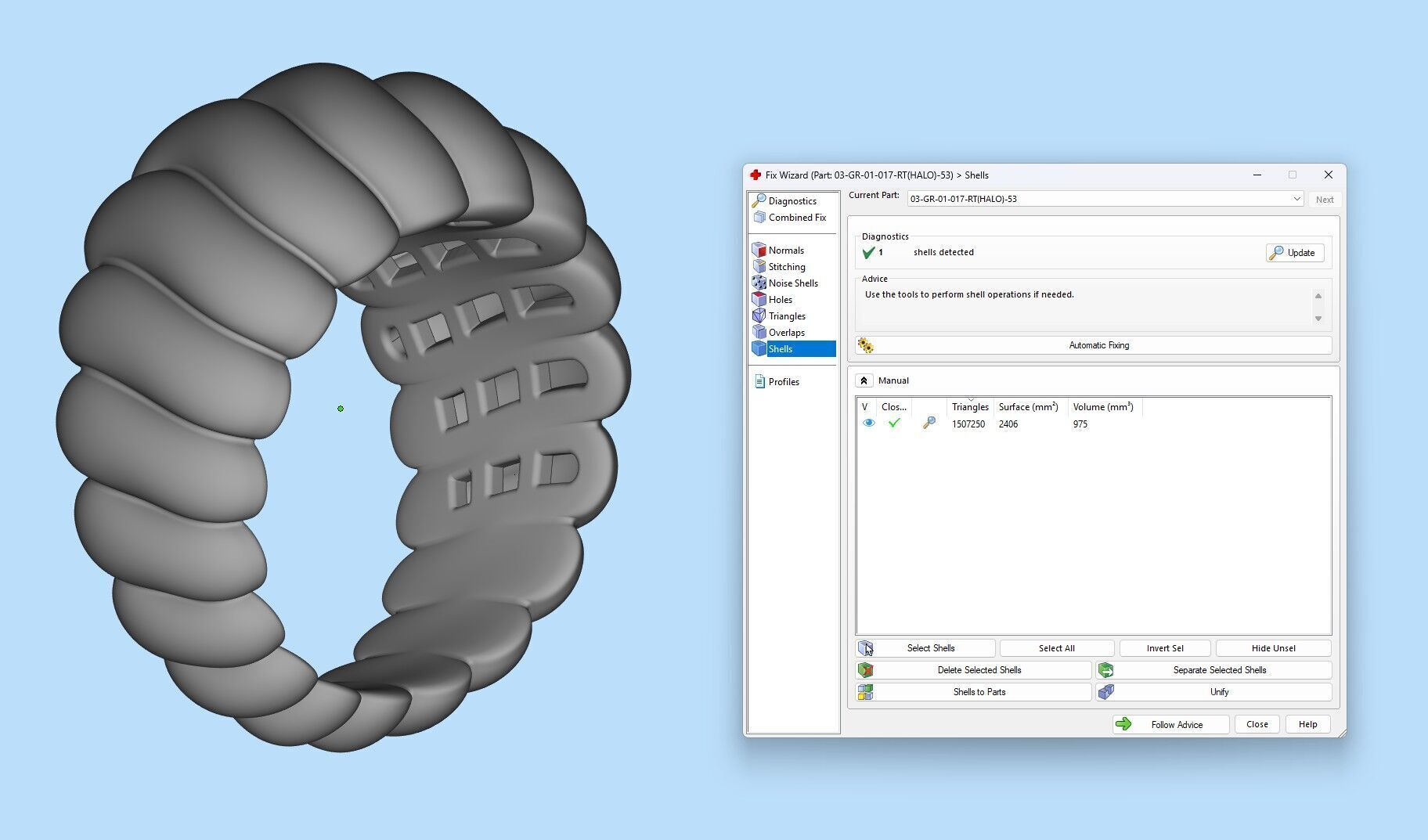This screenshot has width=1428, height=840.
Task: Click the Clos... column header
Action: (x=894, y=407)
